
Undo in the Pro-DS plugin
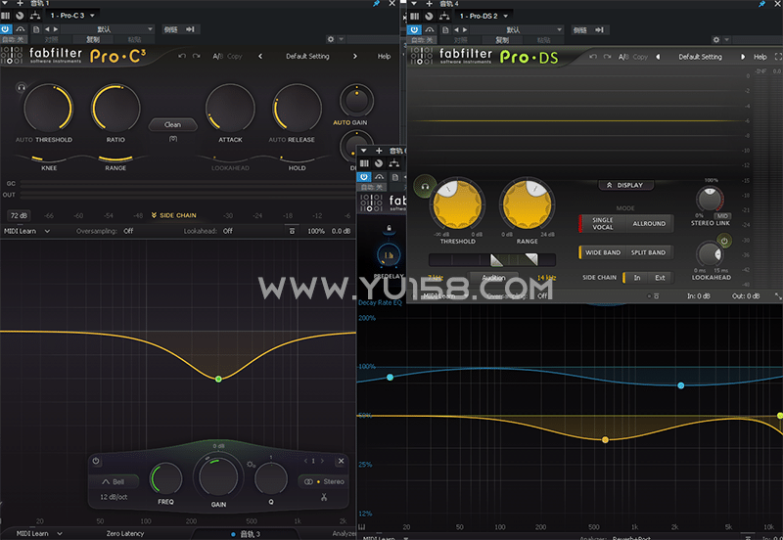tap(593, 56)
